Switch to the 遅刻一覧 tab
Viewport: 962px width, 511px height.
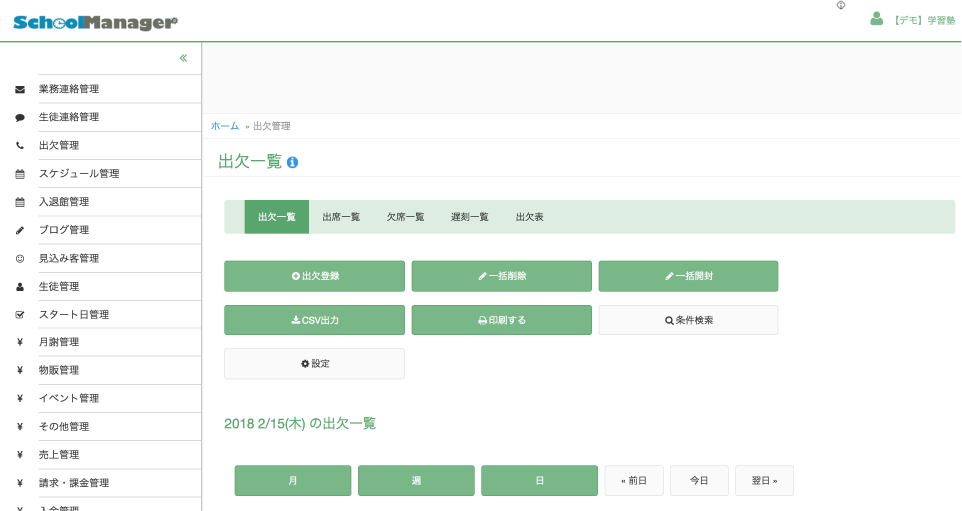(469, 217)
